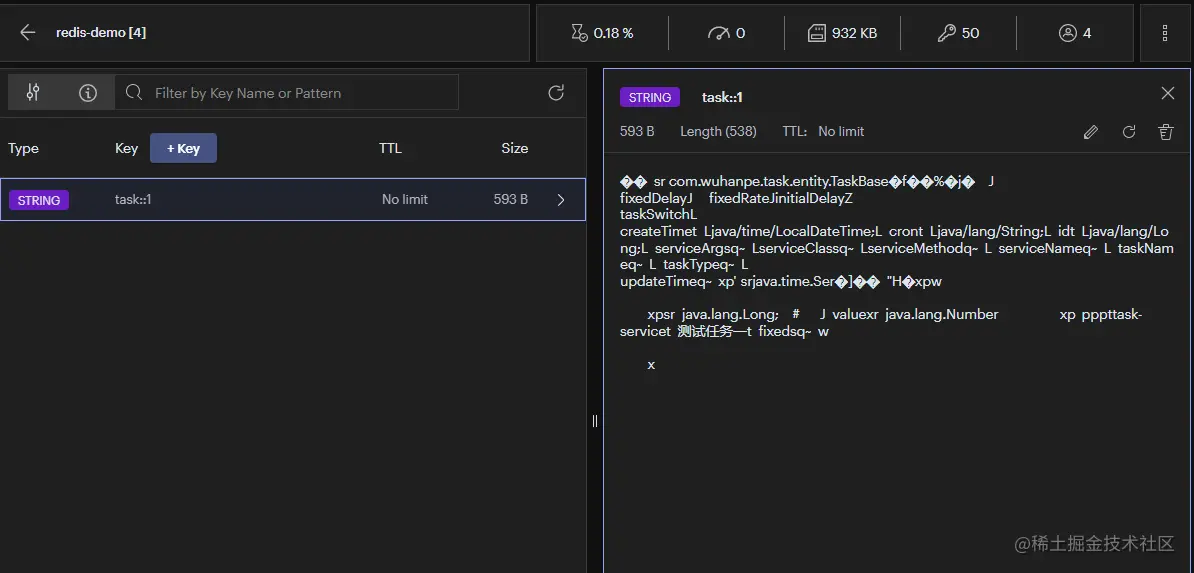Click the Length (538) label
This screenshot has width=1194, height=573.
[718, 132]
